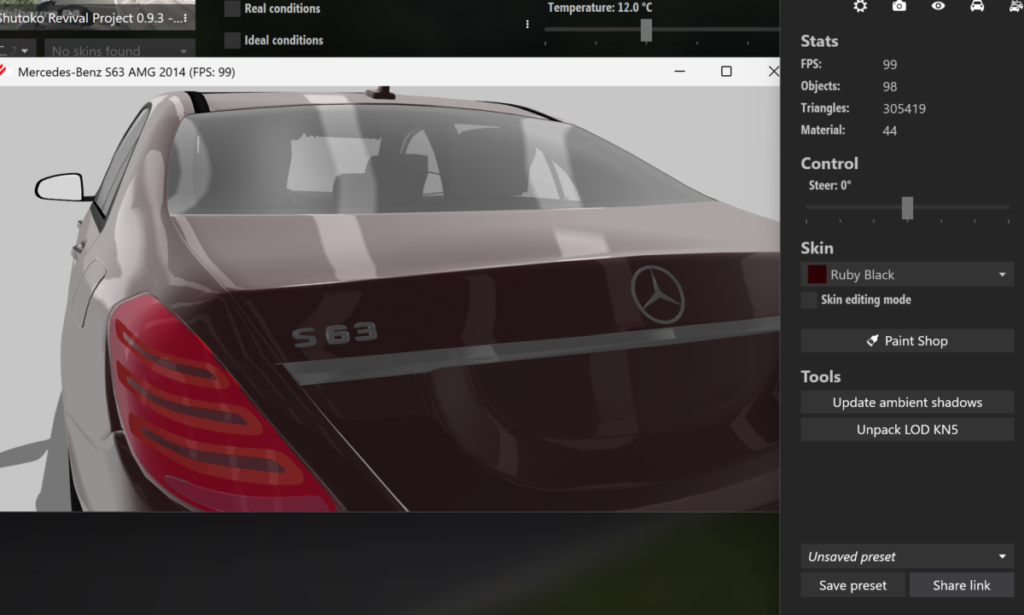Open the Ruby Black skin dropdown
This screenshot has height=615, width=1024.
(x=907, y=275)
